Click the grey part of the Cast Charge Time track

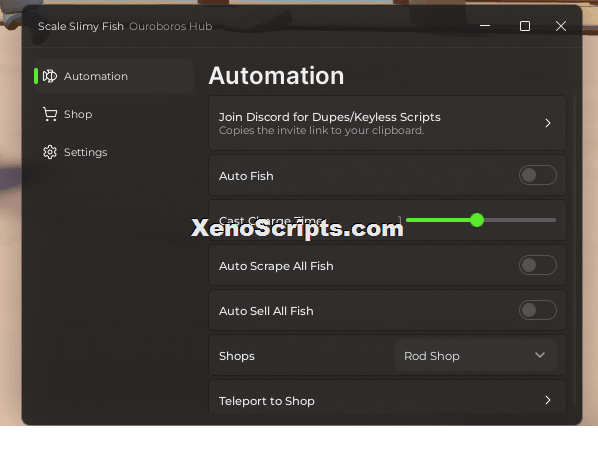[519, 220]
